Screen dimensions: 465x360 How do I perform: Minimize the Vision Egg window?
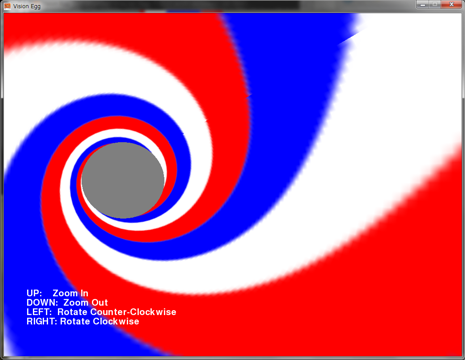pos(423,4)
